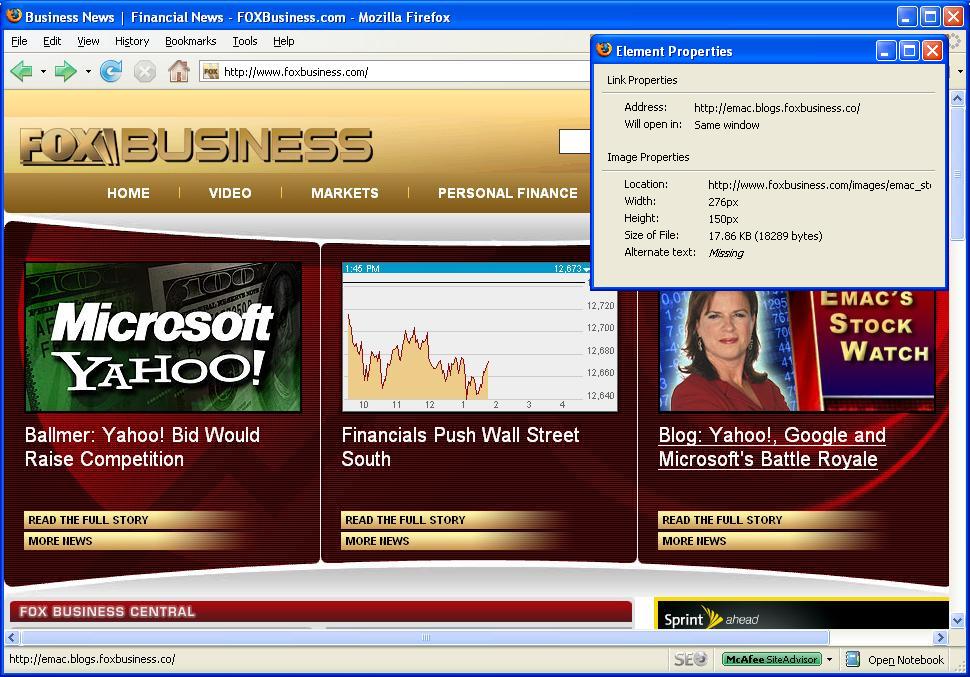The width and height of the screenshot is (970, 677).
Task: Select the file size 17.86 KB value
Action: (765, 236)
